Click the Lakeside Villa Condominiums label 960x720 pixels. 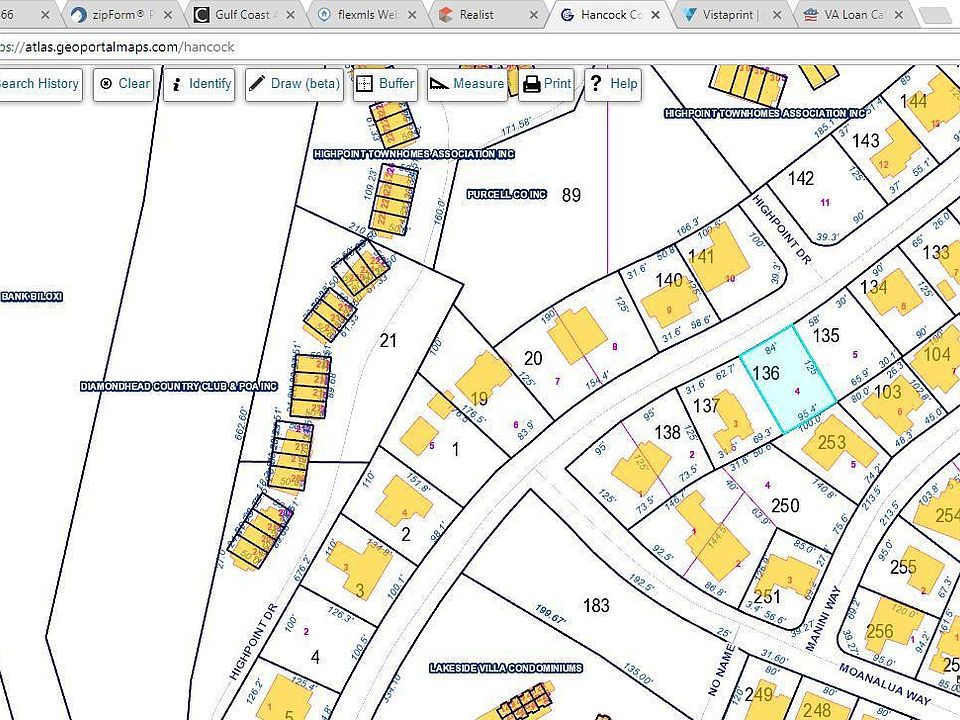tap(506, 668)
